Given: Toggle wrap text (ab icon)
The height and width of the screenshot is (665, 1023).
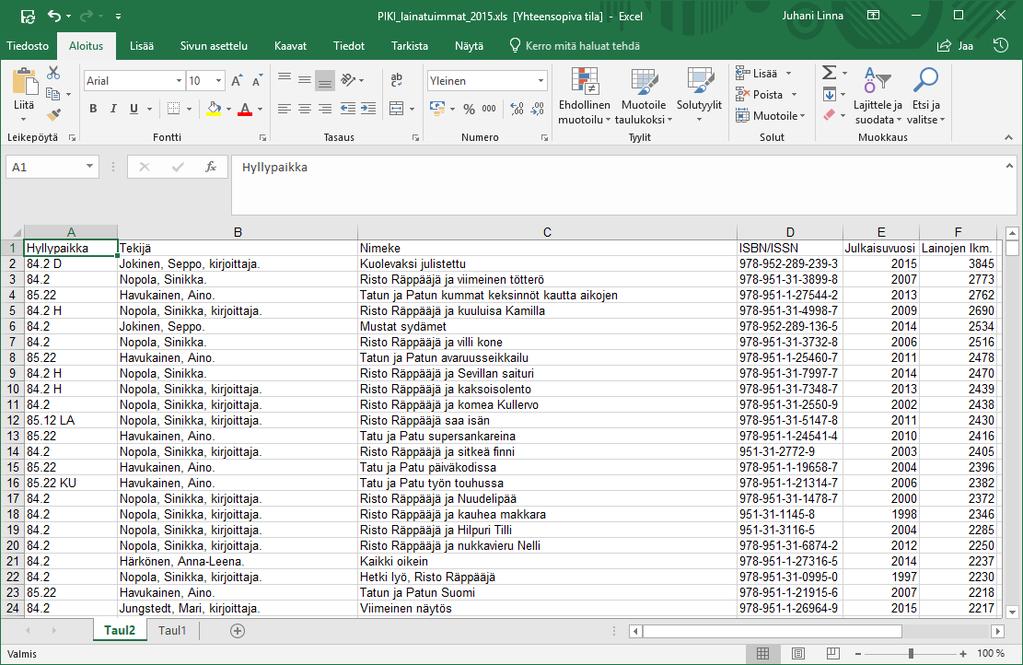Looking at the screenshot, I should [x=396, y=80].
